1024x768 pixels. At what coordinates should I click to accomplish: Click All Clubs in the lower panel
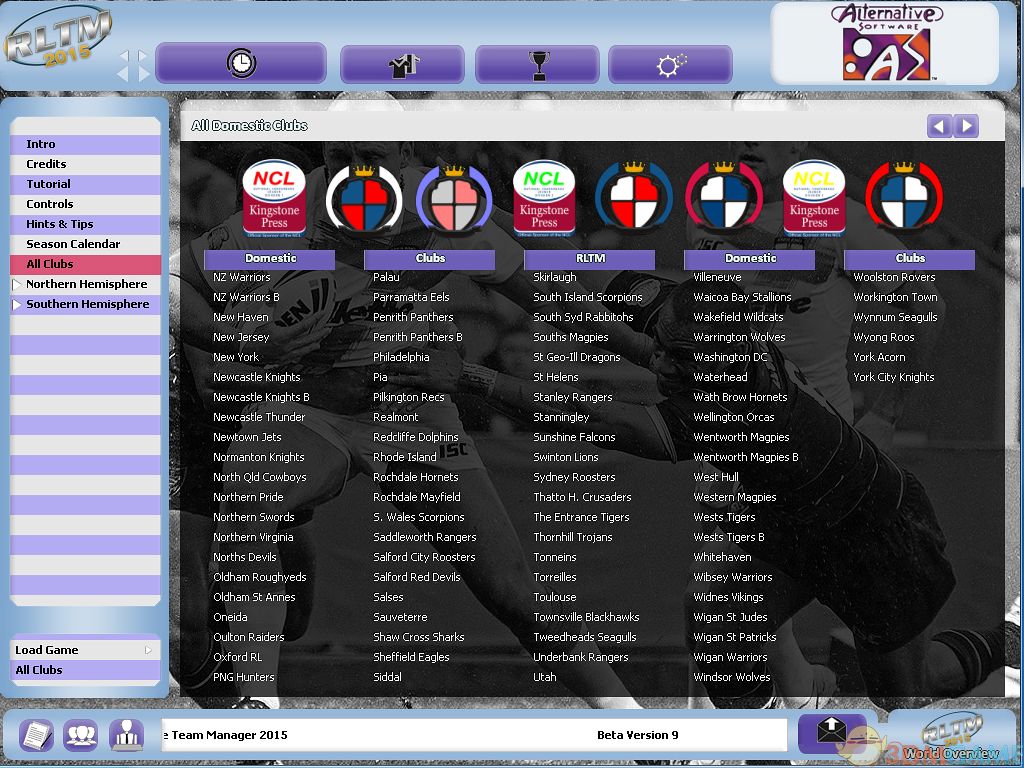tap(85, 670)
